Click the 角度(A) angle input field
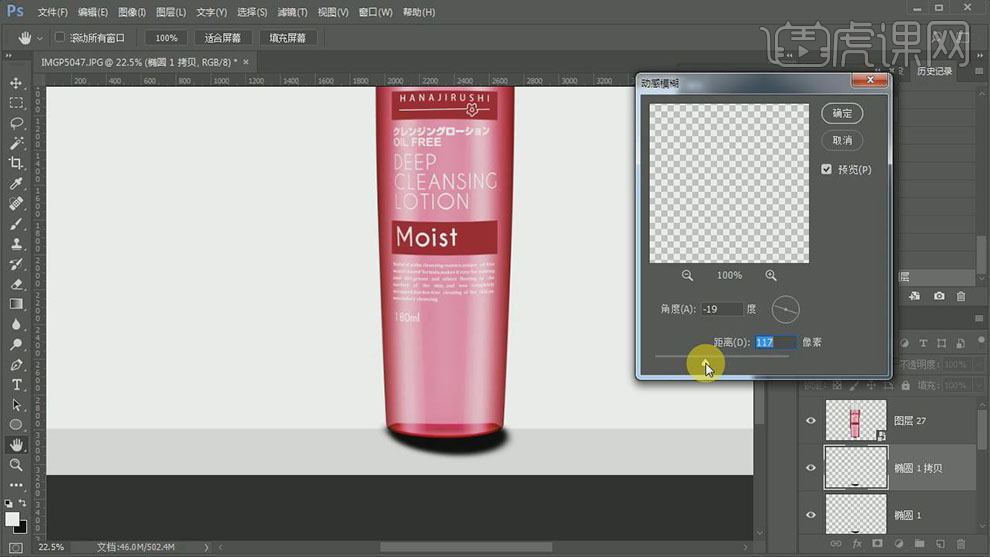The height and width of the screenshot is (557, 990). coord(722,309)
